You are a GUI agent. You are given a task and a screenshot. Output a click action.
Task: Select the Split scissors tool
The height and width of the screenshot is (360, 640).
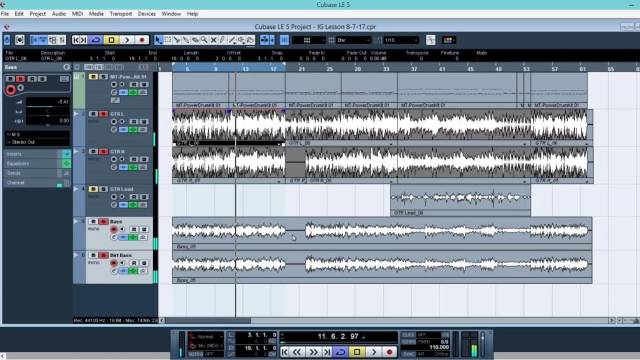point(177,40)
